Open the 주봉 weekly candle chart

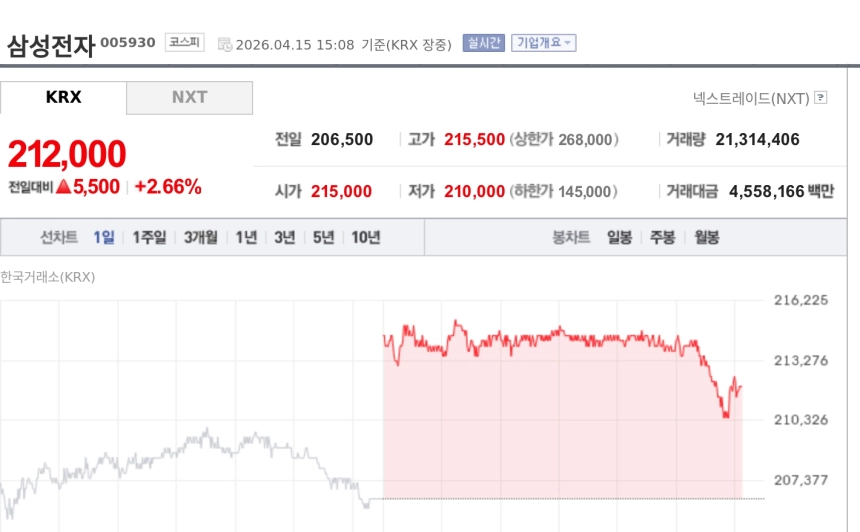(x=662, y=237)
